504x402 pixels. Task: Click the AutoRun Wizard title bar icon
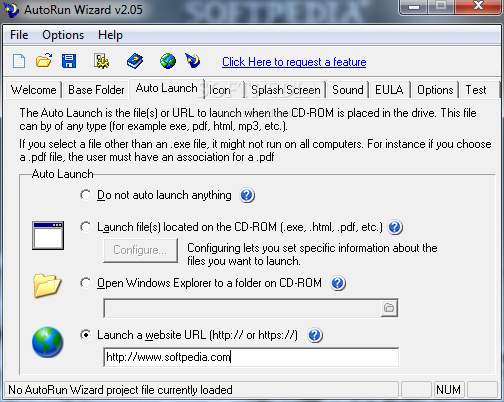point(11,10)
